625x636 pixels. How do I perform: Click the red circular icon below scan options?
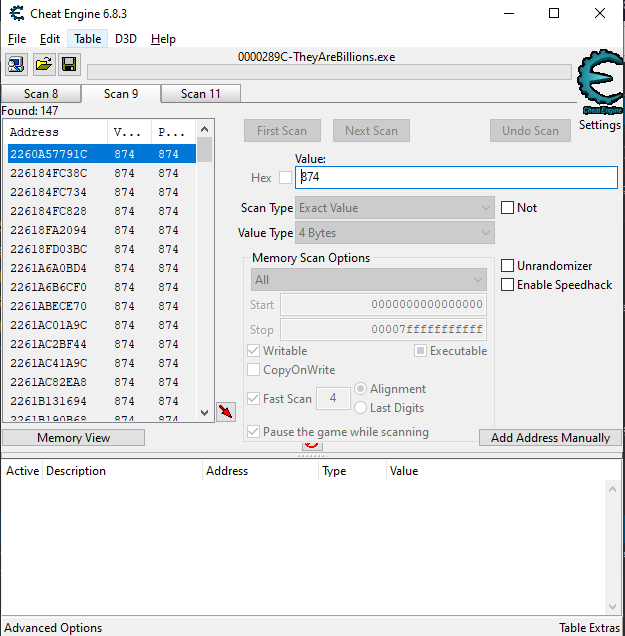point(311,444)
